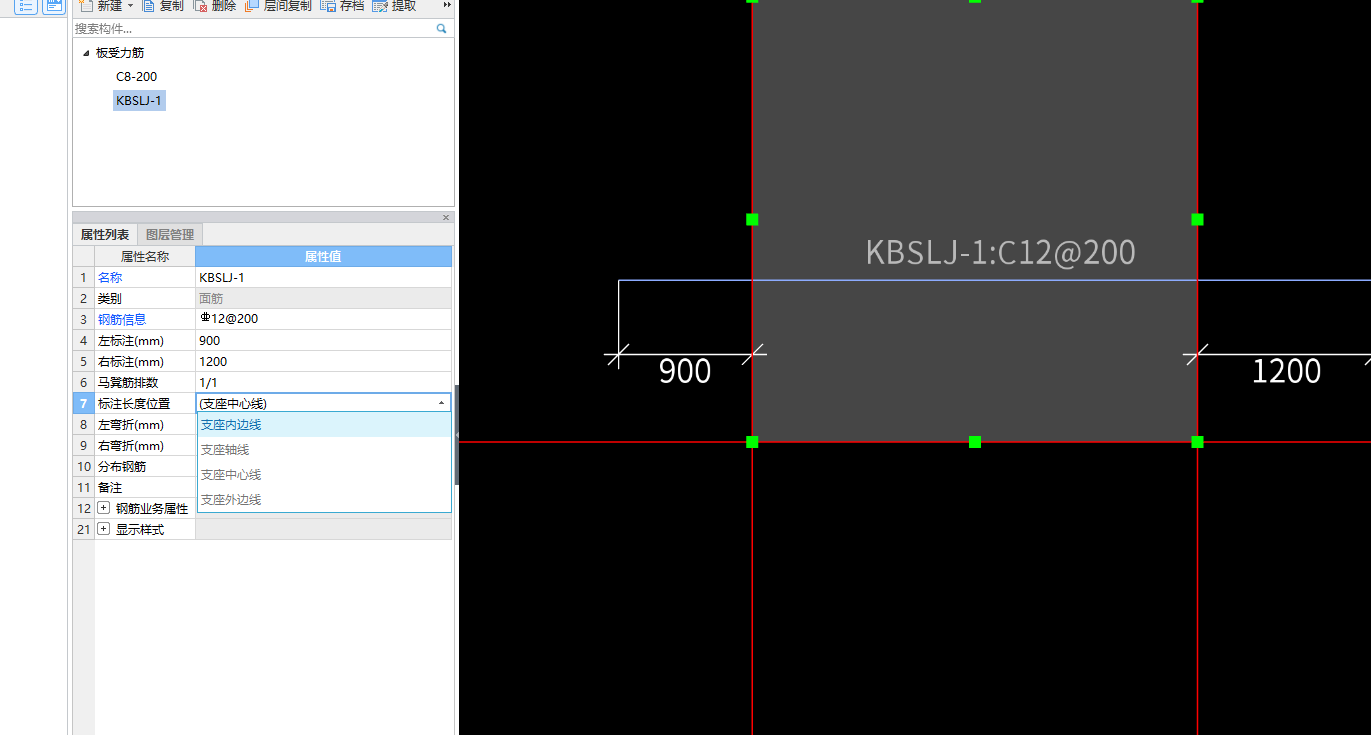
Task: Click the green bottom-right corner grip
Action: [1197, 442]
